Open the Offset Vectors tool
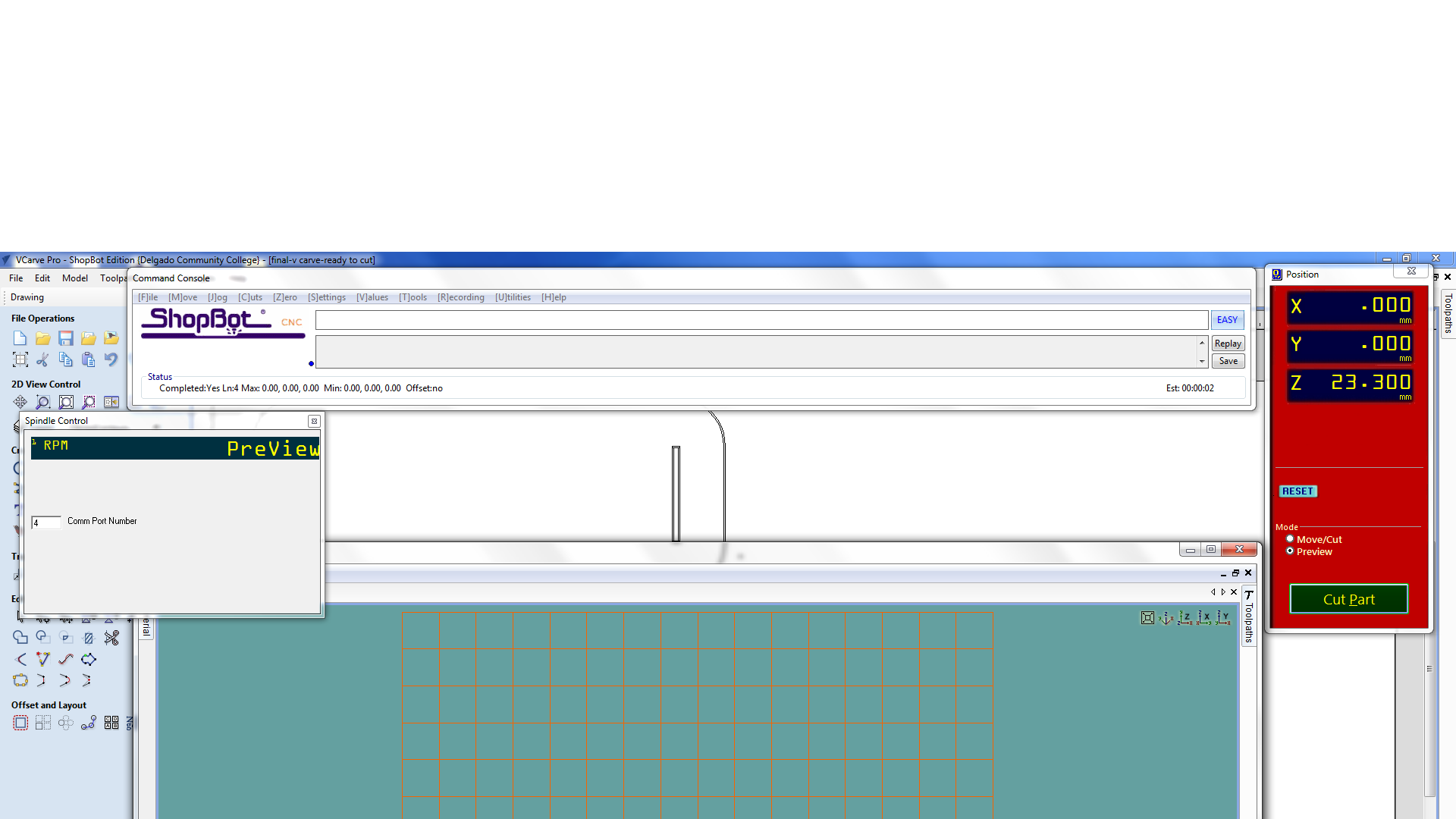Image resolution: width=1456 pixels, height=819 pixels. pos(20,723)
